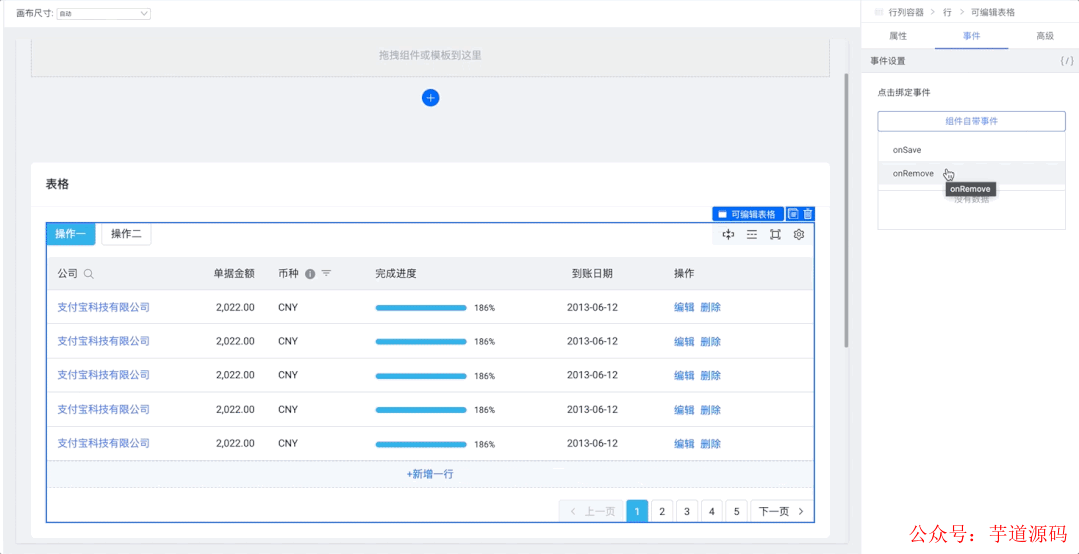The width and height of the screenshot is (1079, 554).
Task: Toggle the table fullscreen icon
Action: (x=775, y=235)
